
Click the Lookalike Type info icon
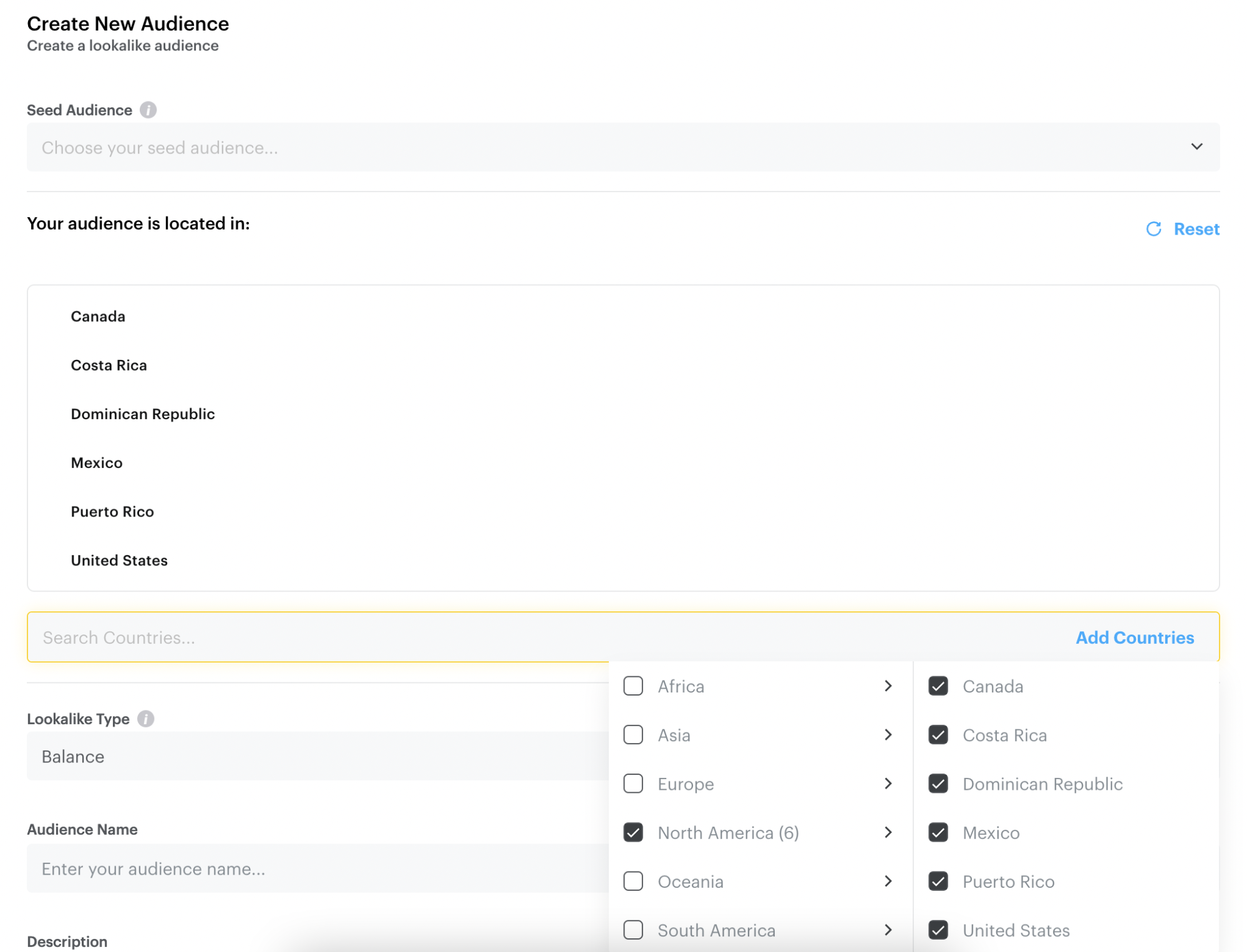coord(145,719)
